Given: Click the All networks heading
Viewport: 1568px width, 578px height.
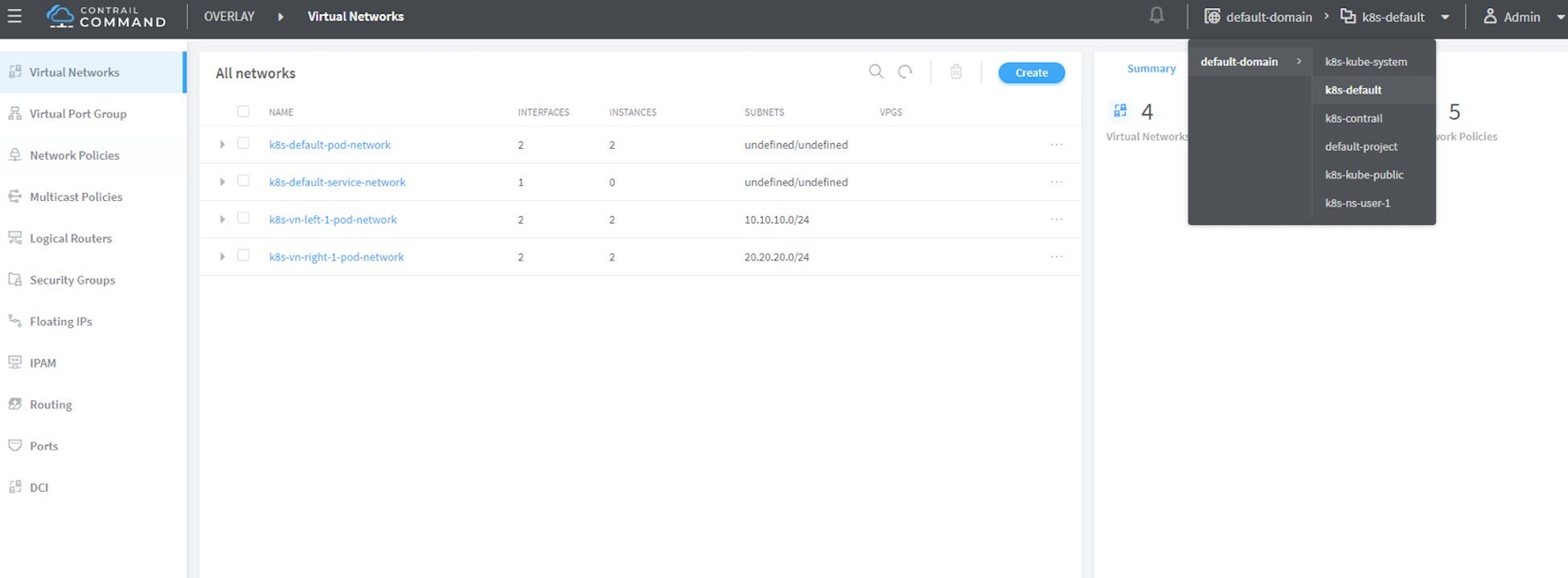Looking at the screenshot, I should [x=256, y=73].
